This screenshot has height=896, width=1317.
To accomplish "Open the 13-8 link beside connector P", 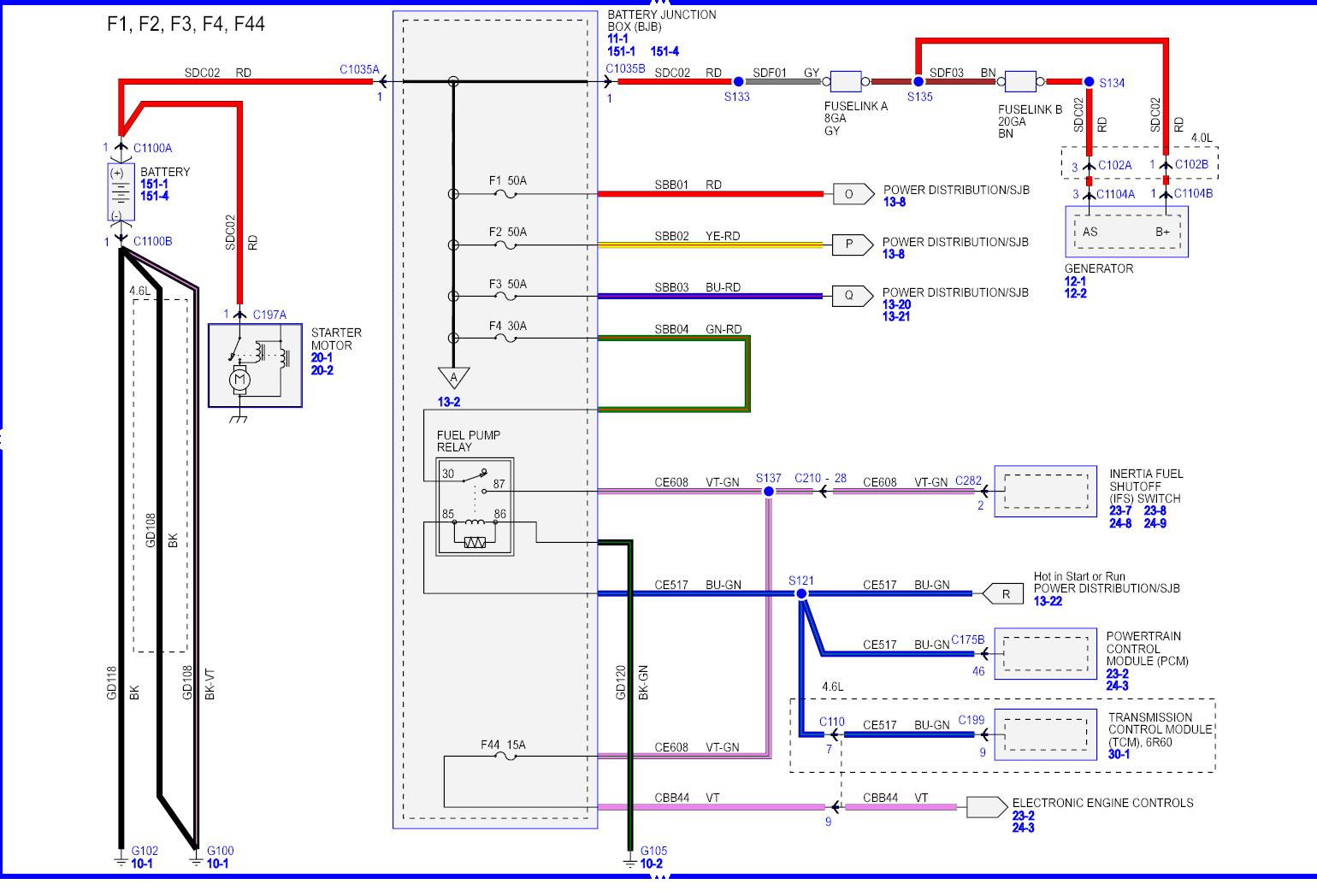I will click(x=894, y=255).
